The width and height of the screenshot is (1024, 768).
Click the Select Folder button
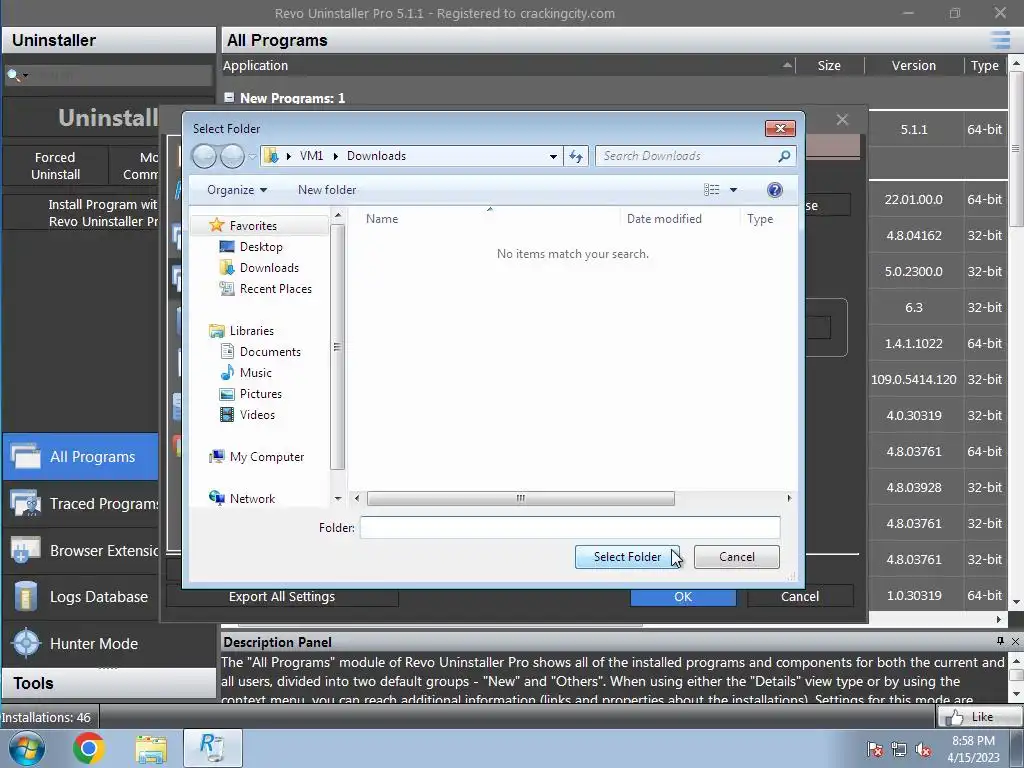pyautogui.click(x=627, y=557)
